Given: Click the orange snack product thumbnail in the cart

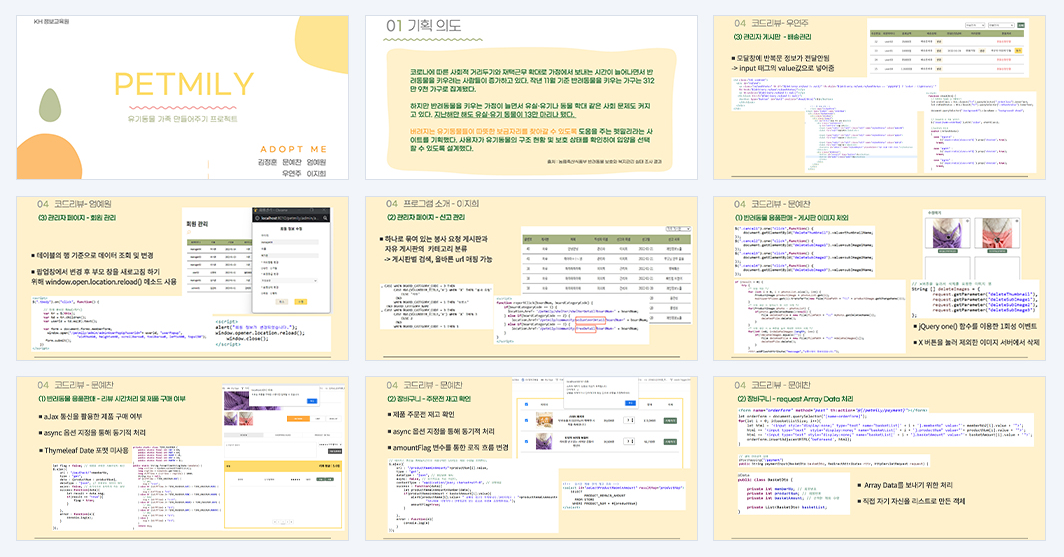Looking at the screenshot, I should (544, 420).
